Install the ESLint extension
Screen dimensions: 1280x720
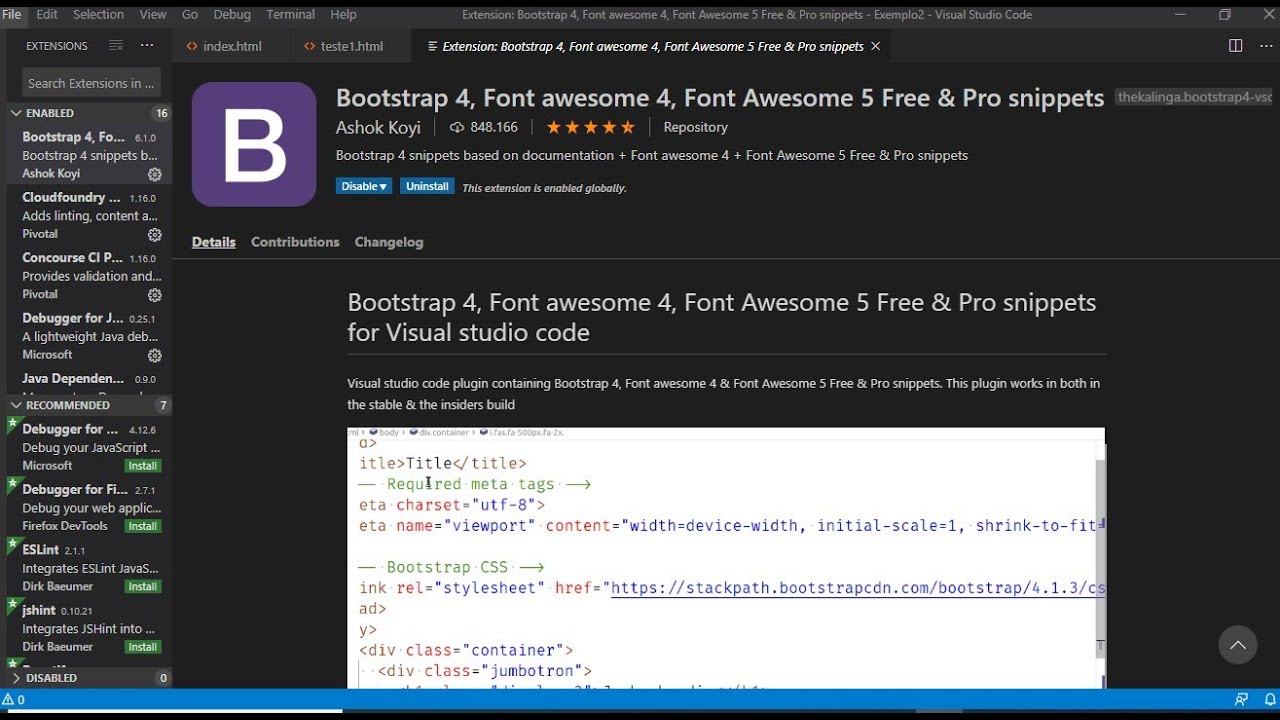tap(143, 586)
